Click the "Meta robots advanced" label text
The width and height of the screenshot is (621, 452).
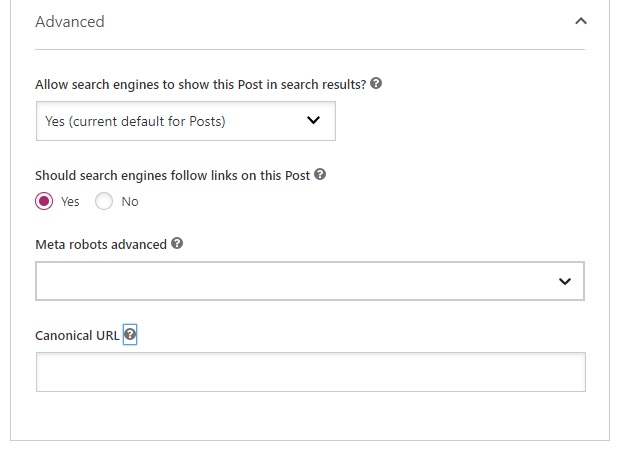pos(101,244)
